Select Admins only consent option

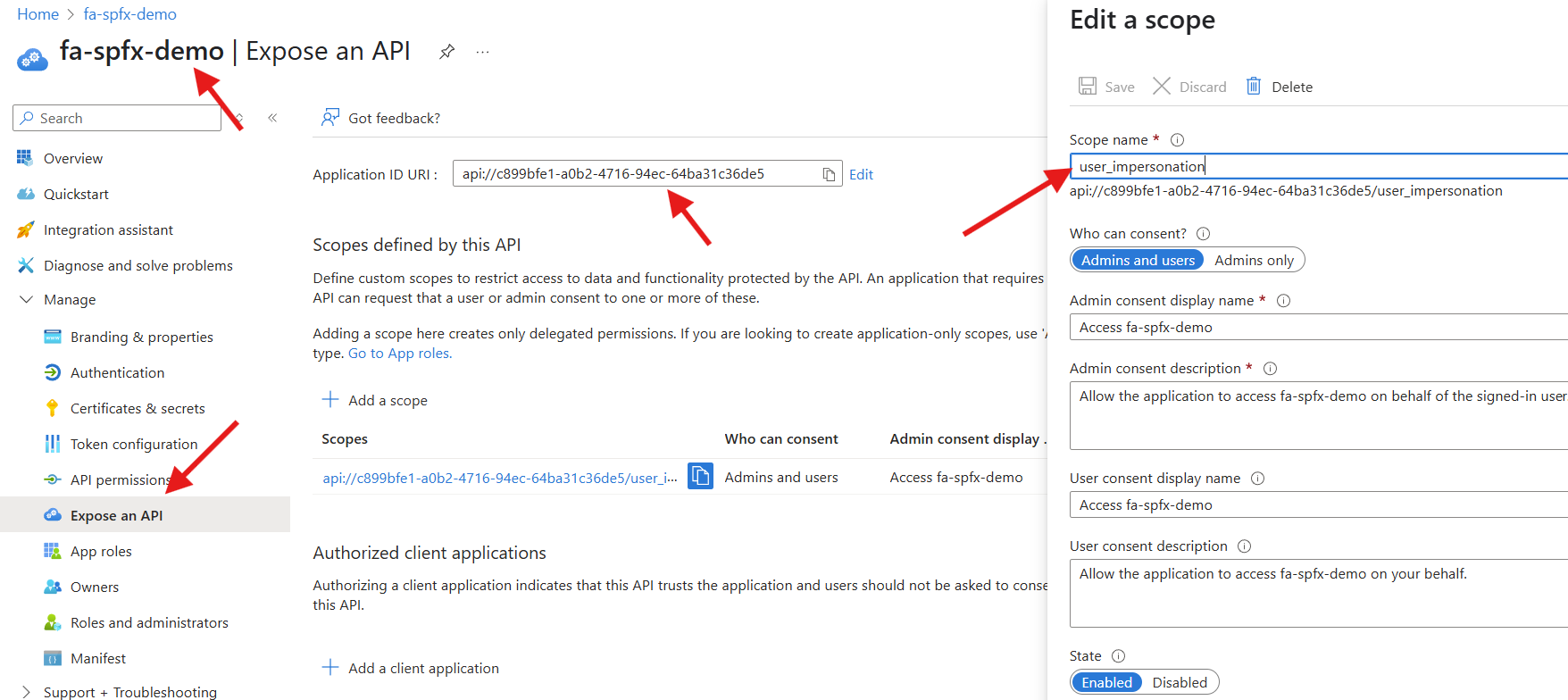1254,260
